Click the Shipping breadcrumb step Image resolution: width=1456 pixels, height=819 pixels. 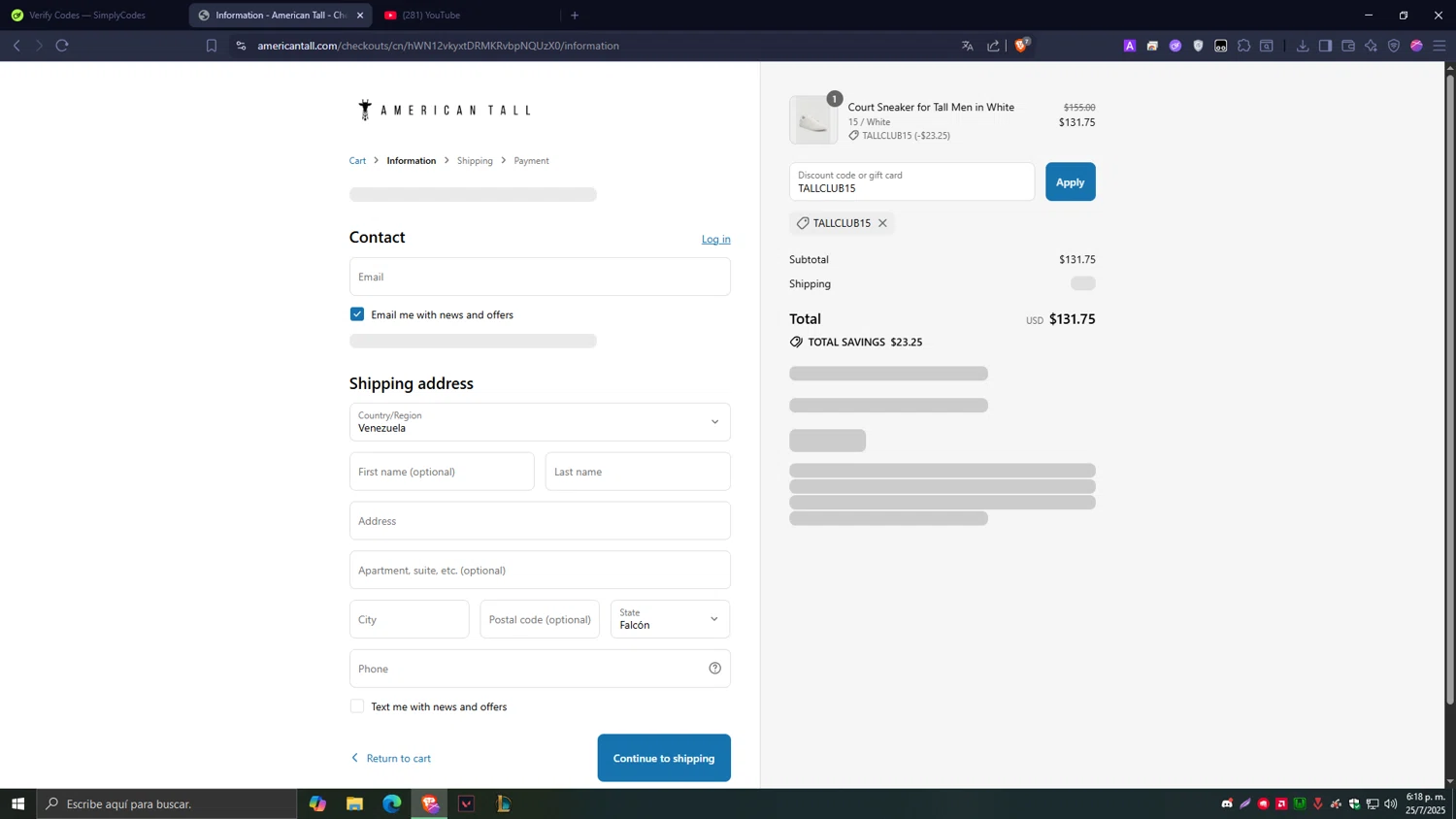[x=475, y=161]
